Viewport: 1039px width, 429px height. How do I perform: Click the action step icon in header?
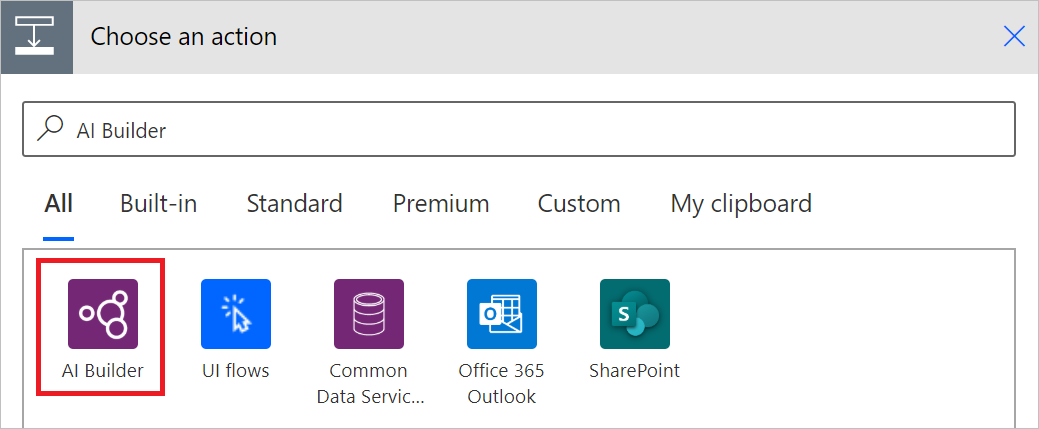pos(37,37)
